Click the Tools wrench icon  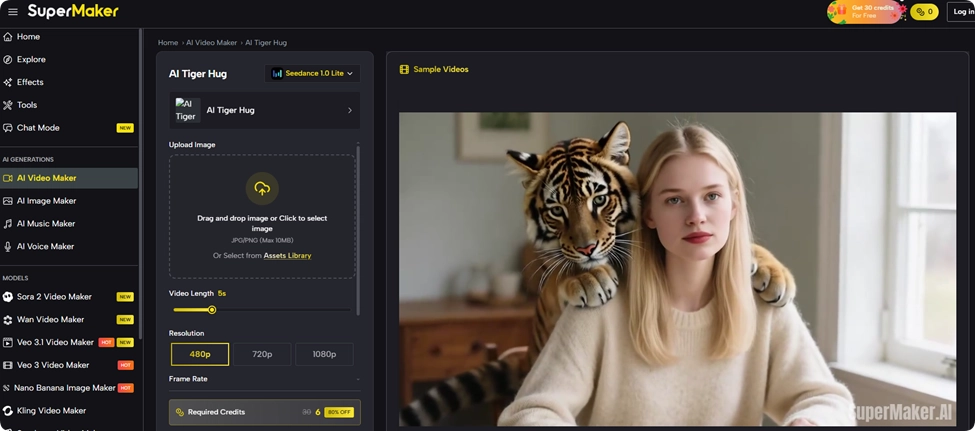pos(7,105)
